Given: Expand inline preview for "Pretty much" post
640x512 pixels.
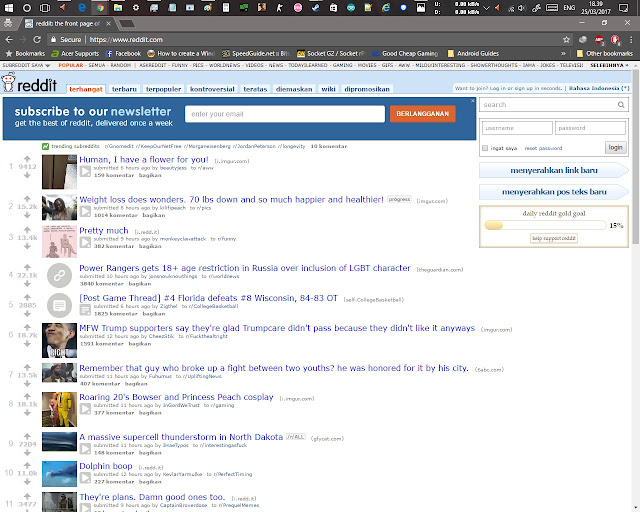Looking at the screenshot, I should [x=85, y=242].
